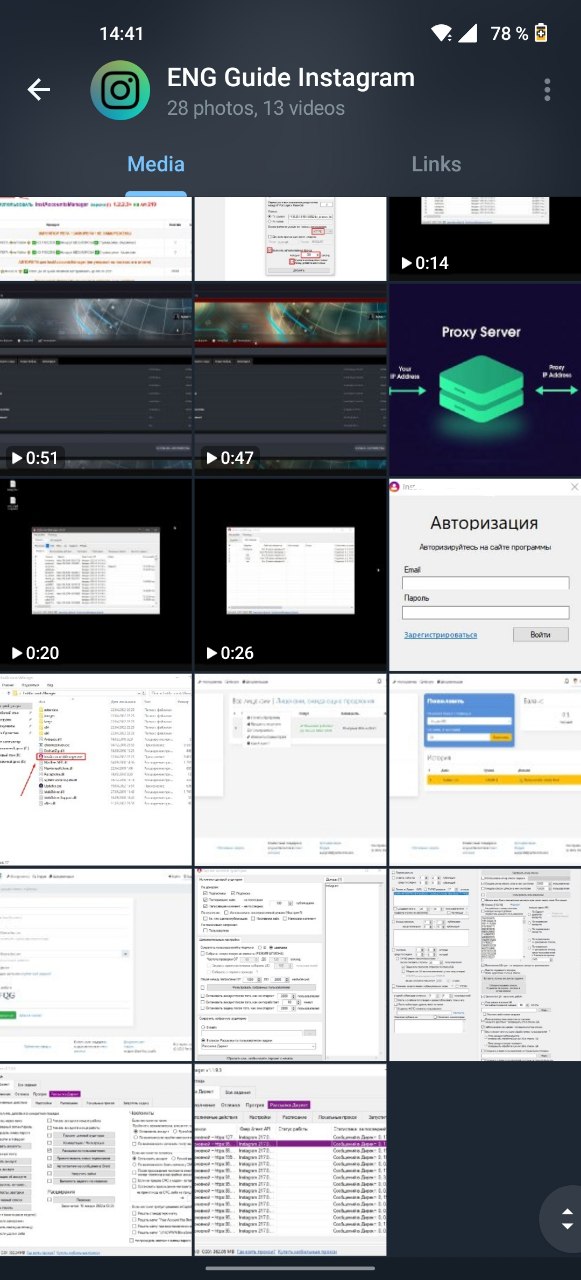Tap the ENG Guide Instagram title
This screenshot has height=1280, width=581.
pos(290,77)
